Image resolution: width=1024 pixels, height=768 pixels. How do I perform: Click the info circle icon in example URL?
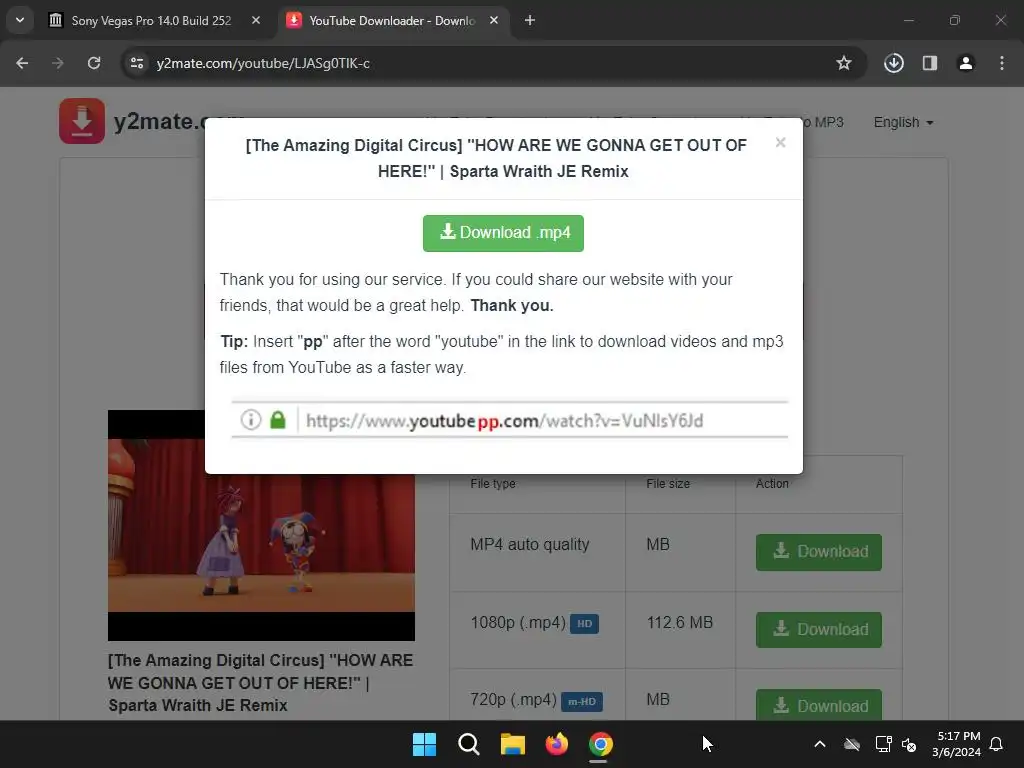tap(251, 420)
